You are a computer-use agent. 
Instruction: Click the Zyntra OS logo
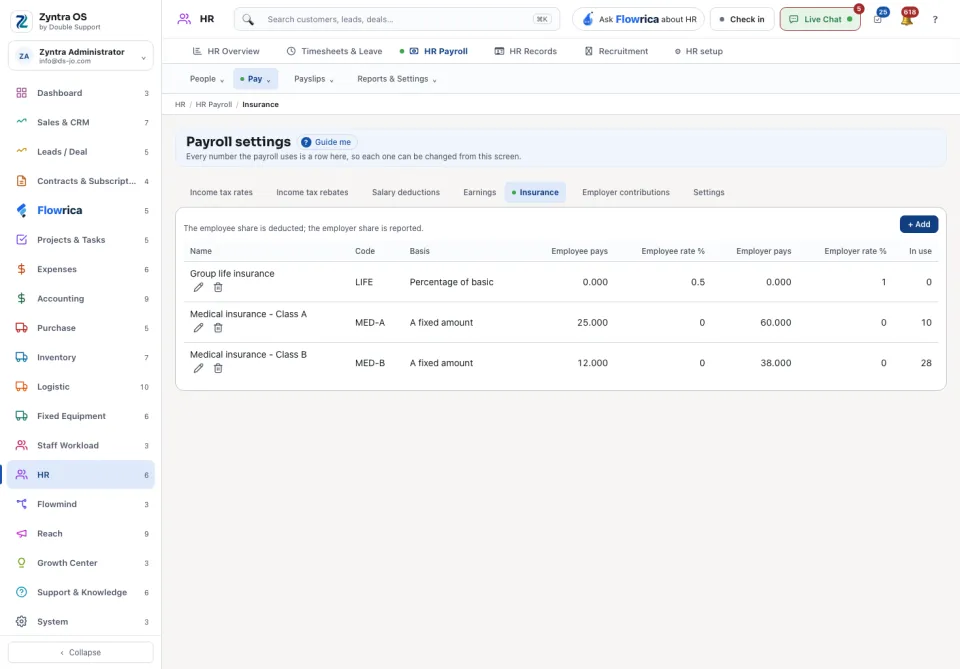[x=22, y=21]
